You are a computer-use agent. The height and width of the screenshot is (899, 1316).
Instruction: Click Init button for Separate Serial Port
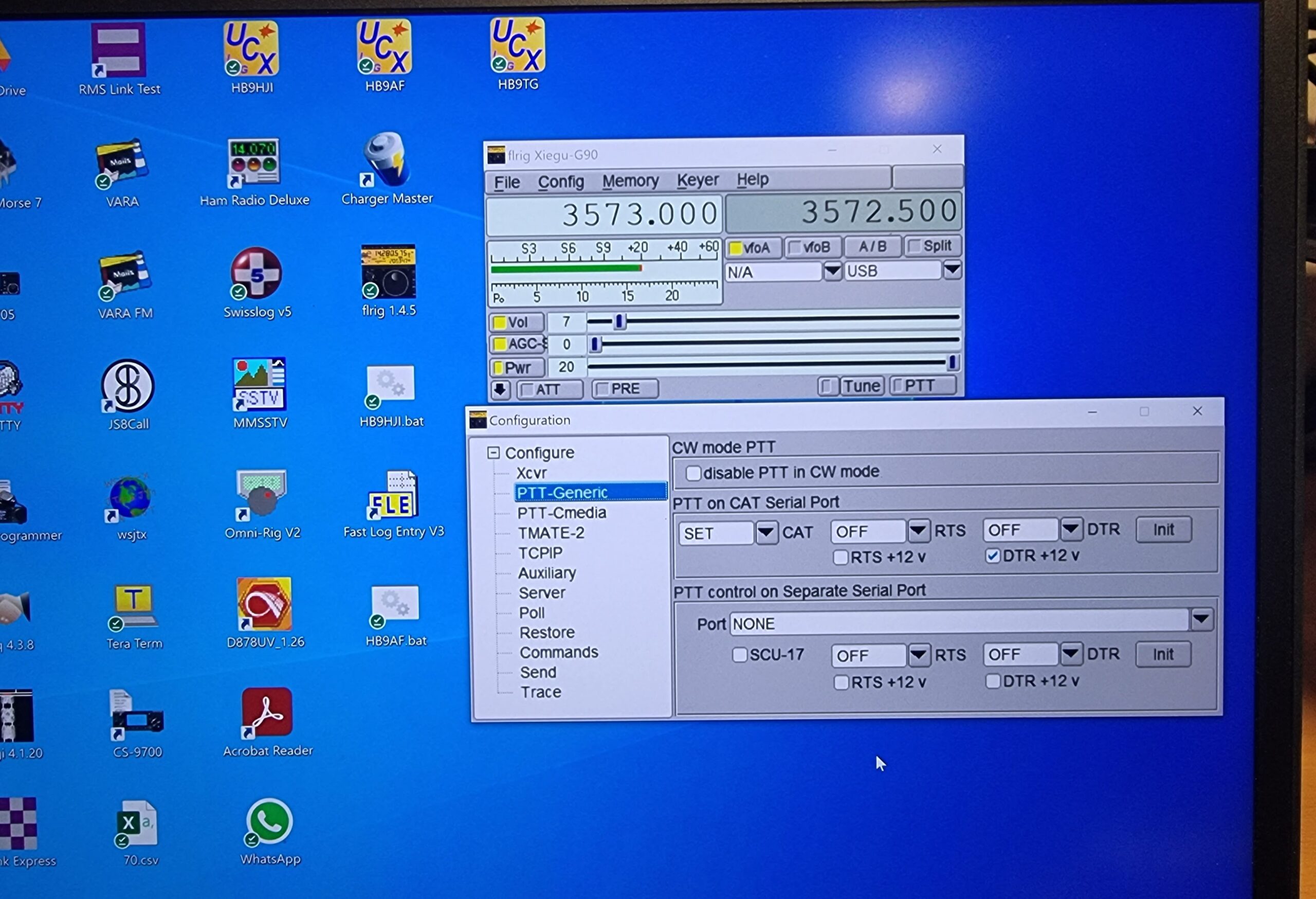1163,654
